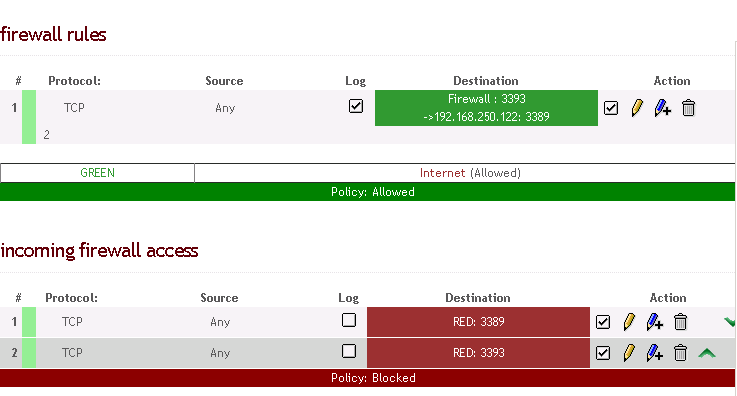Edit the RED: 3393 incoming rule

[x=629, y=353]
